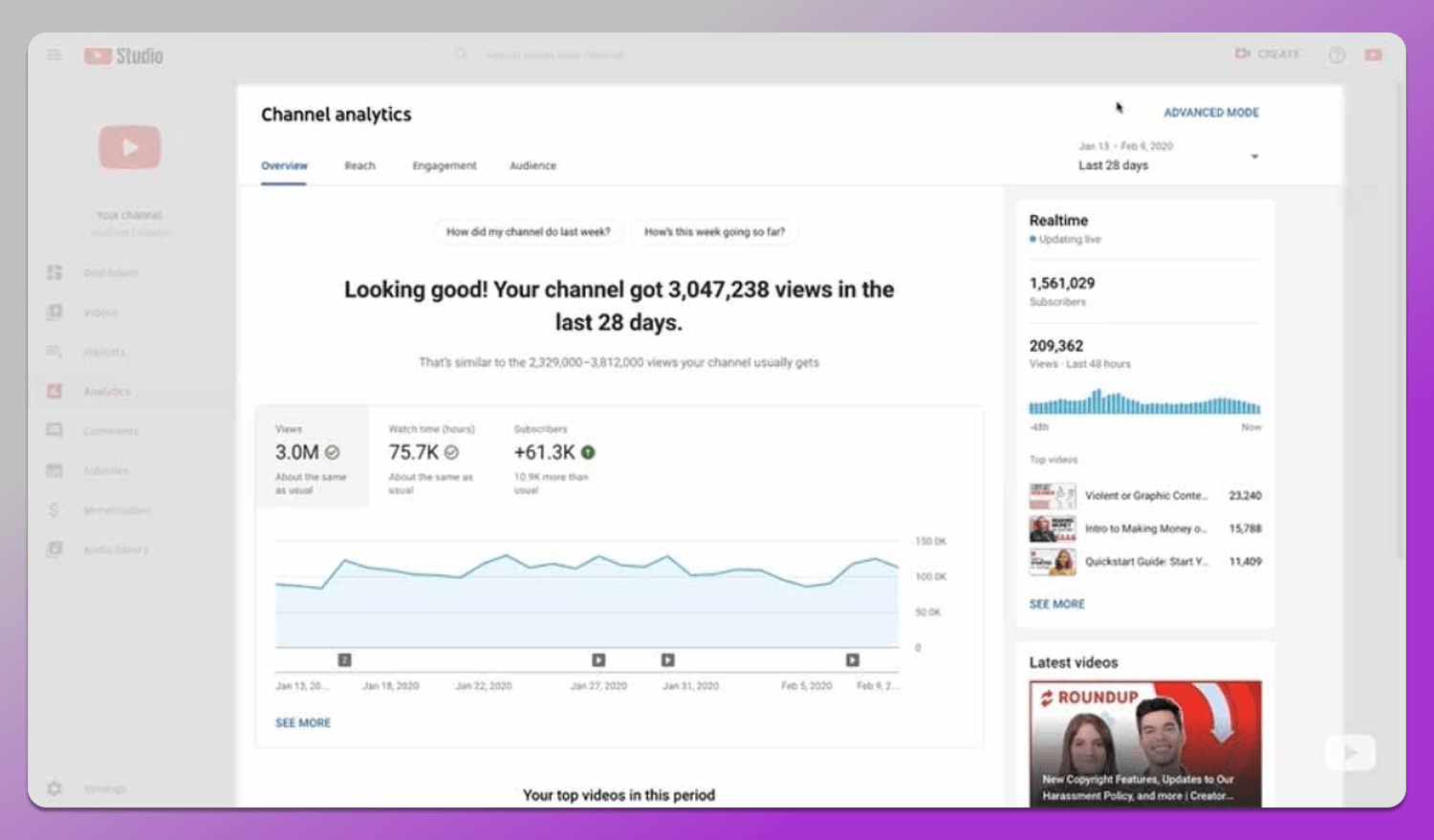Switch to the Reach tab

[360, 165]
